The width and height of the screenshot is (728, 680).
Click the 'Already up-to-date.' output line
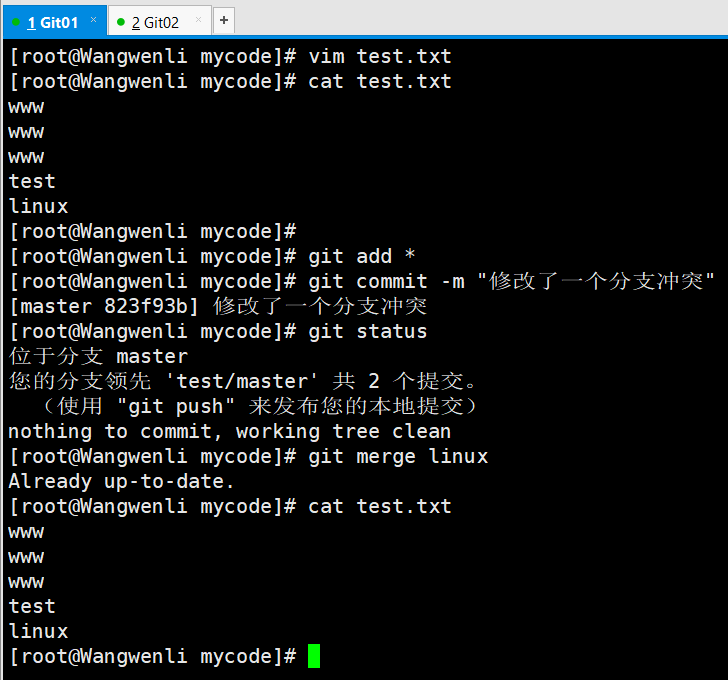(x=121, y=481)
